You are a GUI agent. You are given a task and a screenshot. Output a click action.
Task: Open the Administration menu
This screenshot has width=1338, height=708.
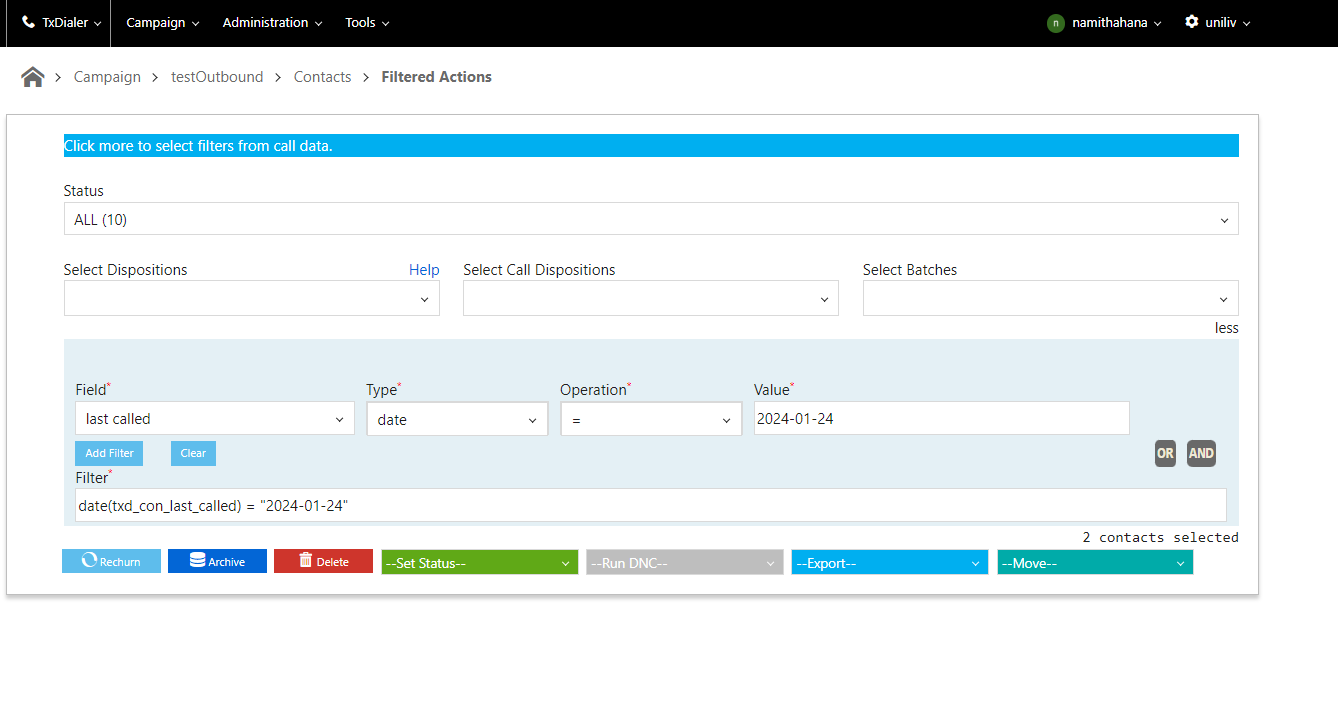pos(272,23)
